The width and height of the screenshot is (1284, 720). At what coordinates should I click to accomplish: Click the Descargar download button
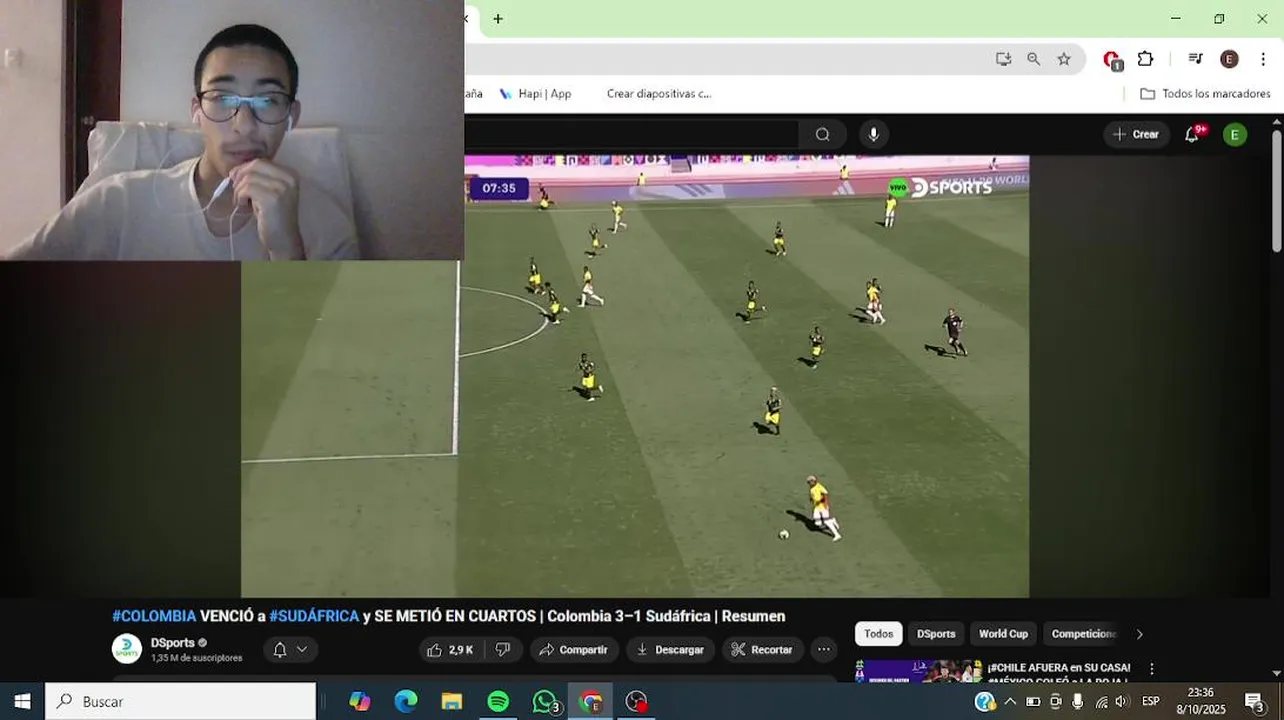coord(670,650)
